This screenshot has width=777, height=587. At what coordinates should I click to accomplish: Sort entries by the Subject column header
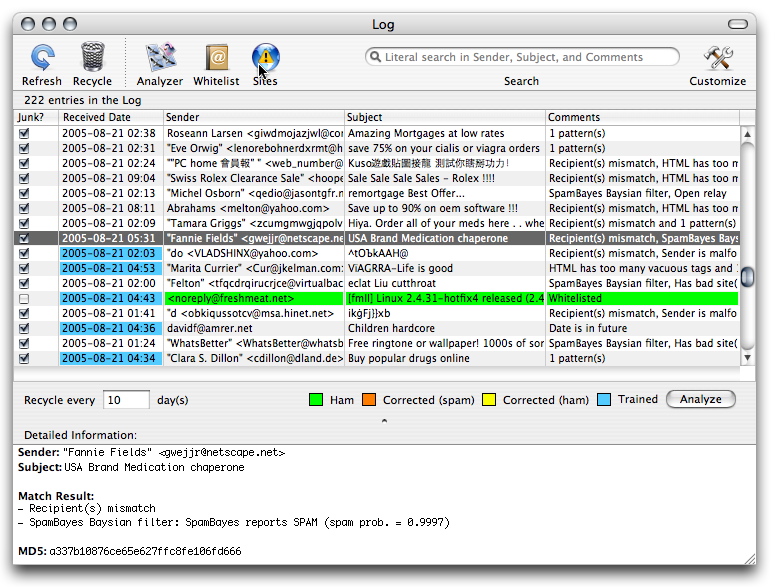coord(445,117)
